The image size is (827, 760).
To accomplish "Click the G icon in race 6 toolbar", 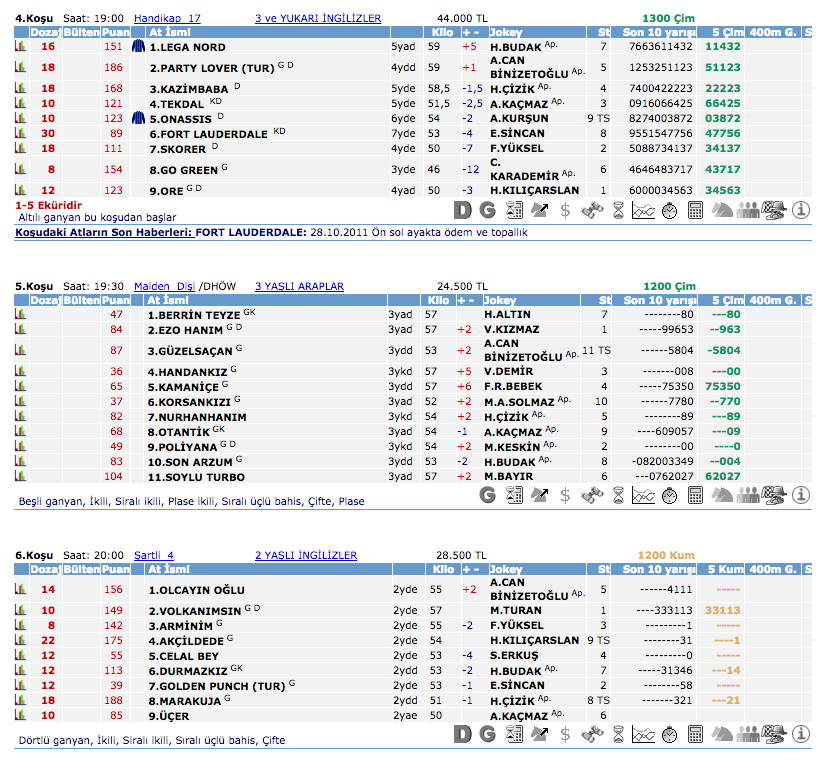I will pos(488,735).
